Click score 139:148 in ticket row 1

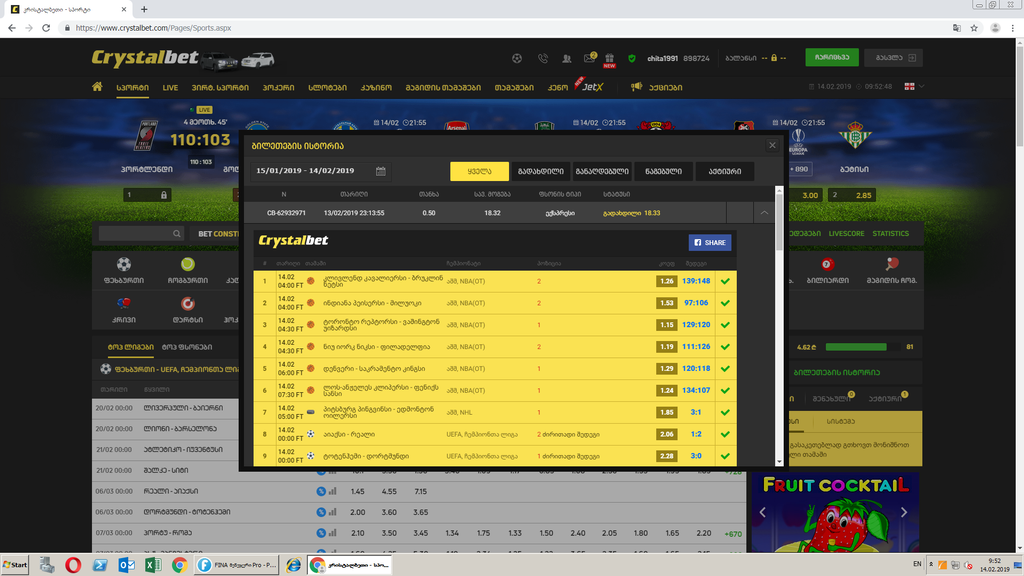click(x=696, y=281)
